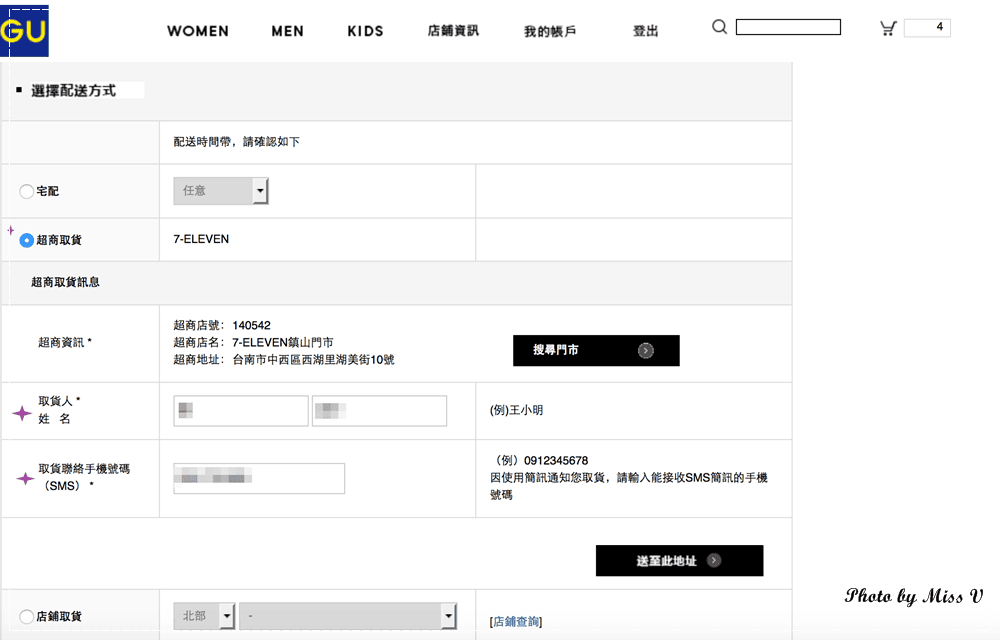This screenshot has height=640, width=1000.
Task: Open the MEN menu
Action: (x=288, y=31)
